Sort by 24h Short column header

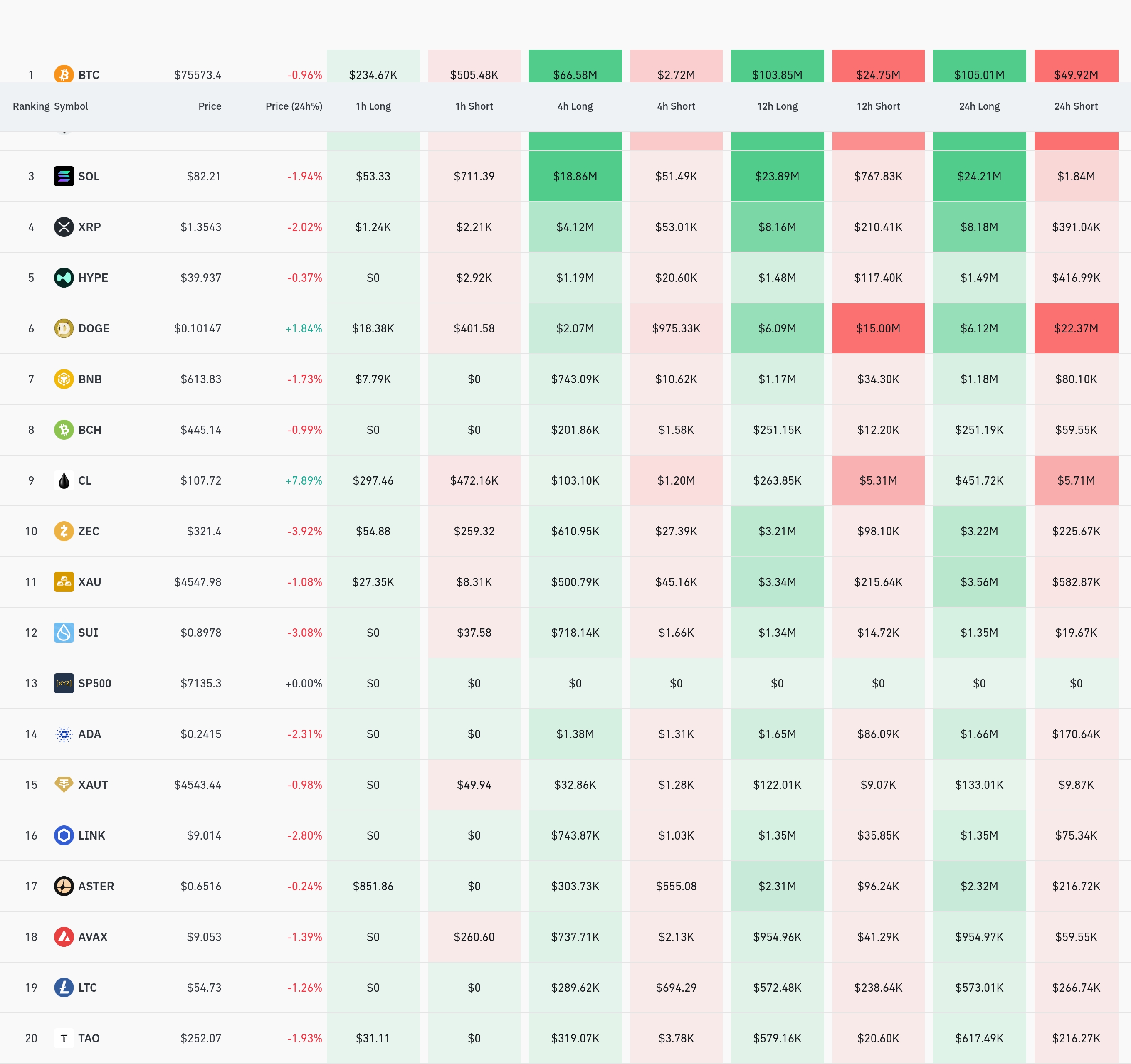click(1076, 106)
